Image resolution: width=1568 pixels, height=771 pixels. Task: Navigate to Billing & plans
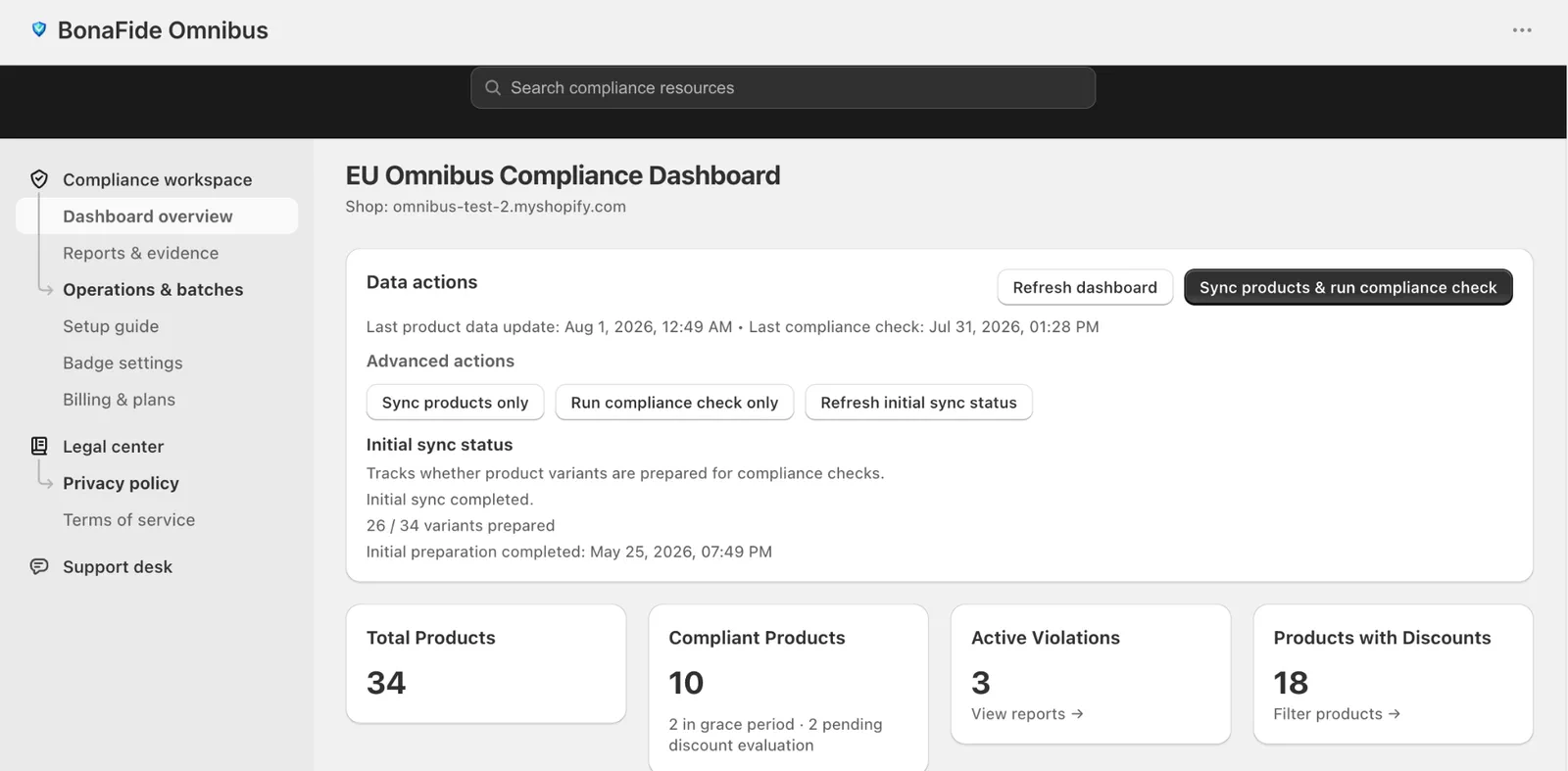[119, 400]
